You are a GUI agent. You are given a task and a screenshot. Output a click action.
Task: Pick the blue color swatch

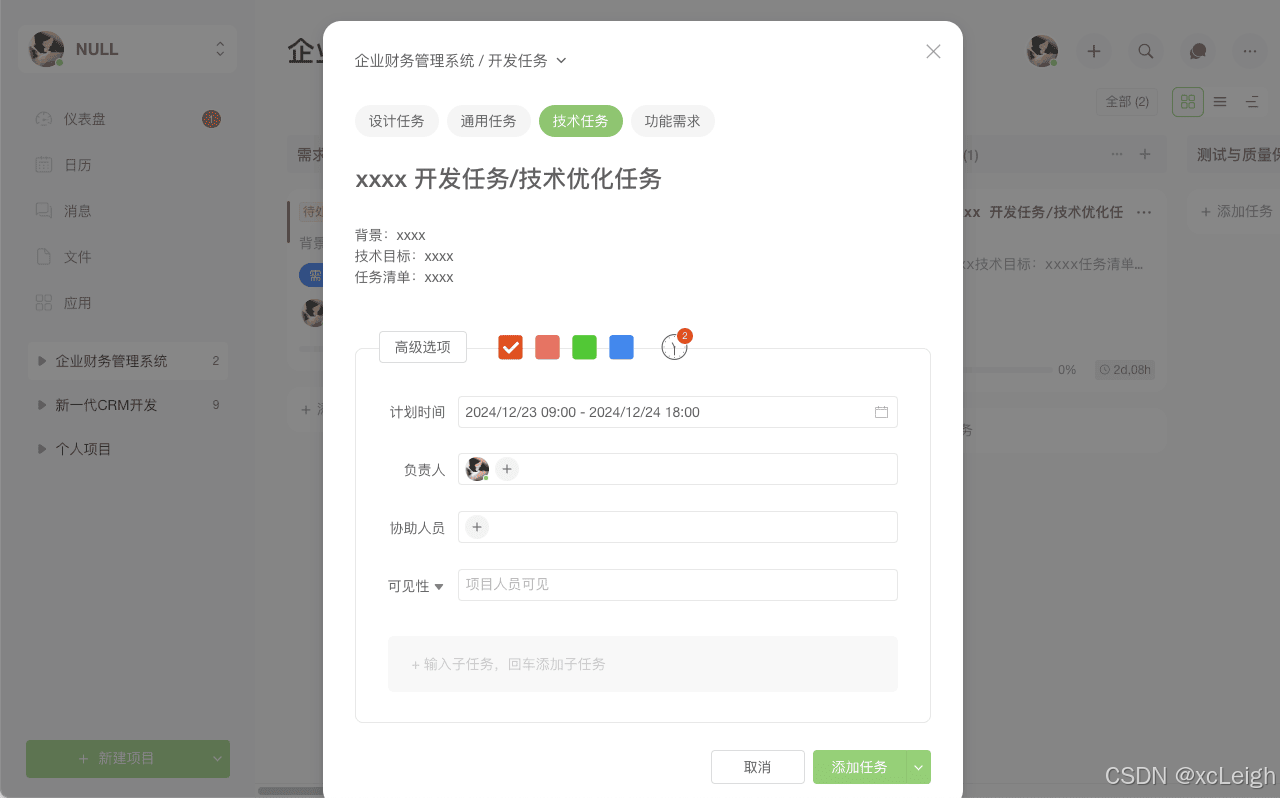pos(621,347)
